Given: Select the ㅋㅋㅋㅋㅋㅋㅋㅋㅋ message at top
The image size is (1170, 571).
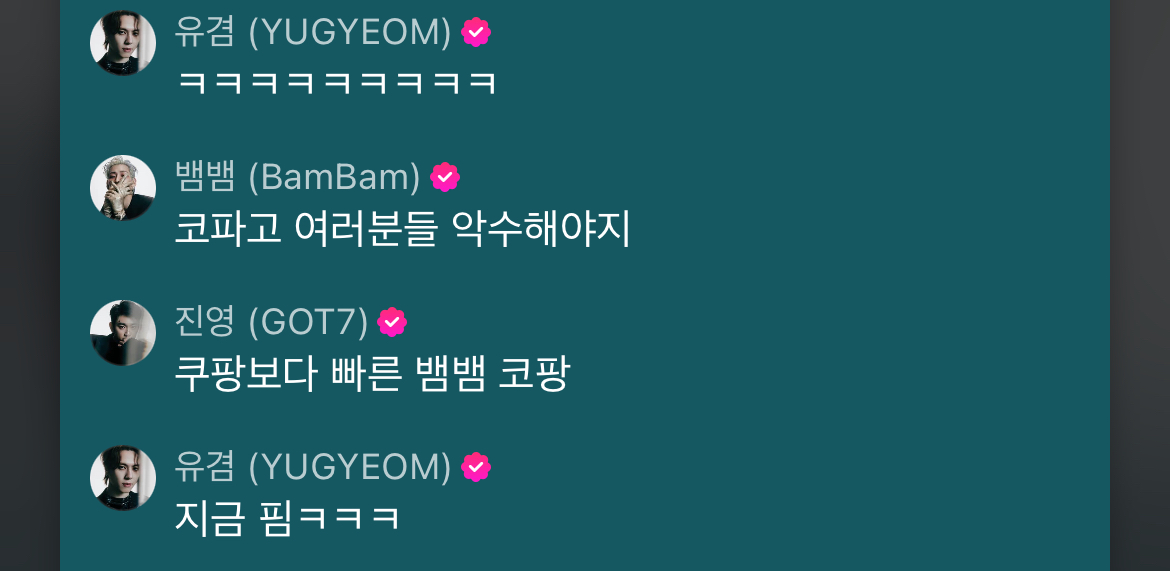Looking at the screenshot, I should [337, 83].
